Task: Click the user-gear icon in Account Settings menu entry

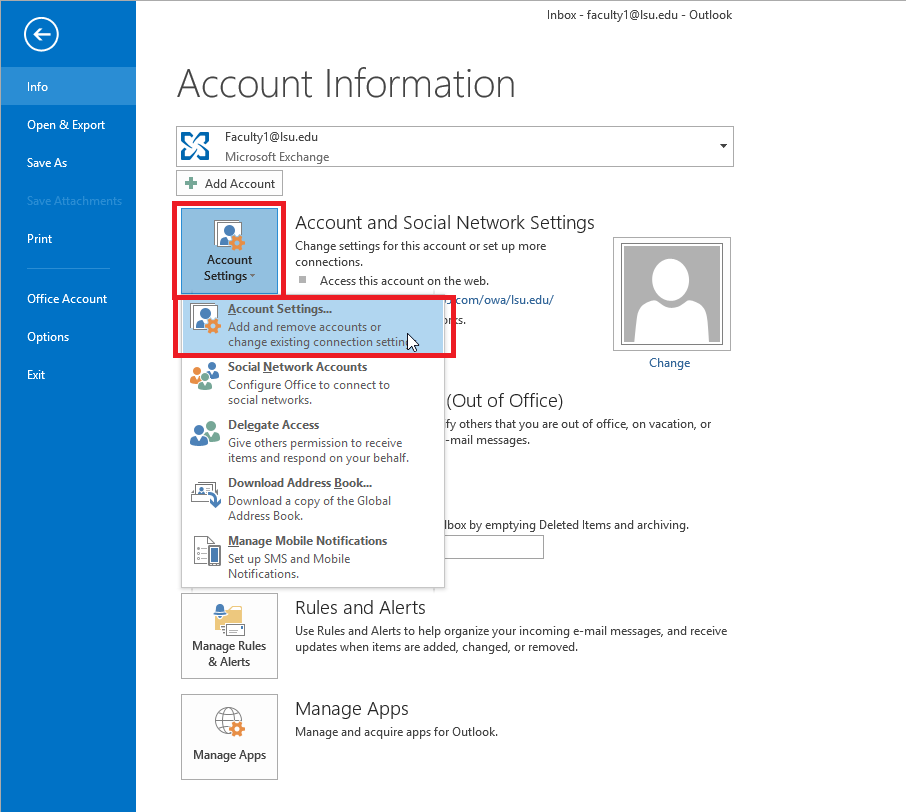Action: (x=206, y=318)
